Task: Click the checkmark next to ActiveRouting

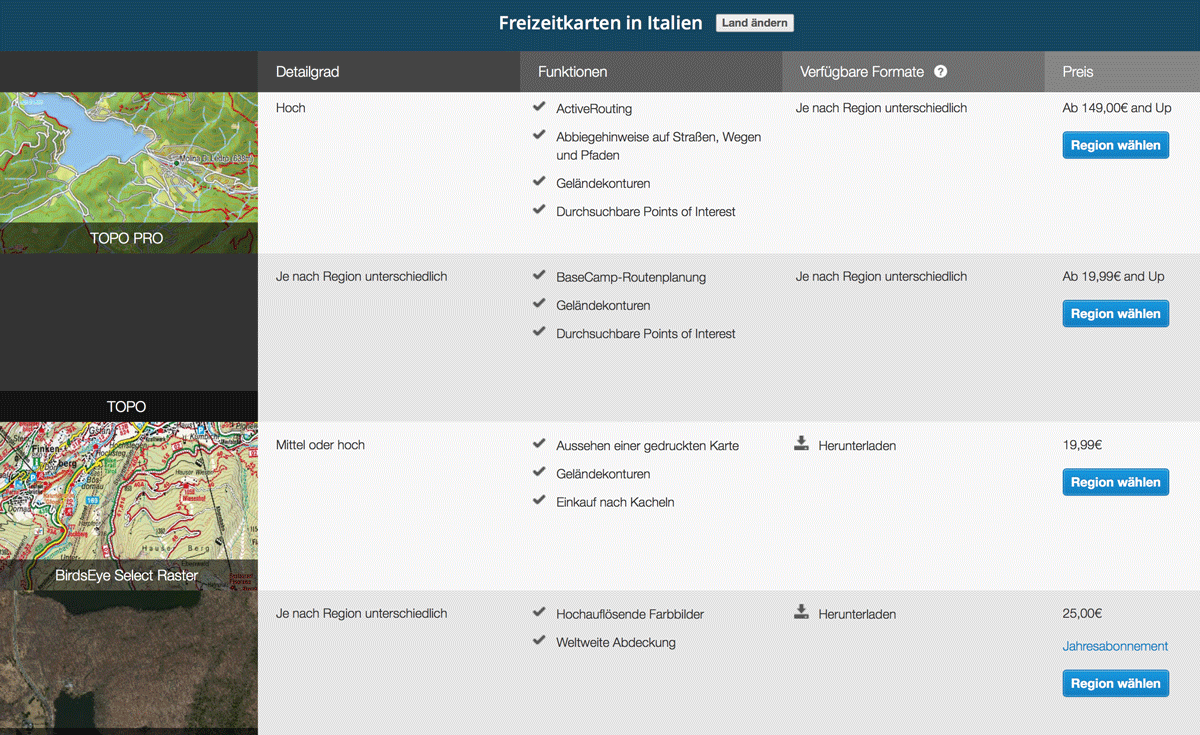Action: point(539,106)
